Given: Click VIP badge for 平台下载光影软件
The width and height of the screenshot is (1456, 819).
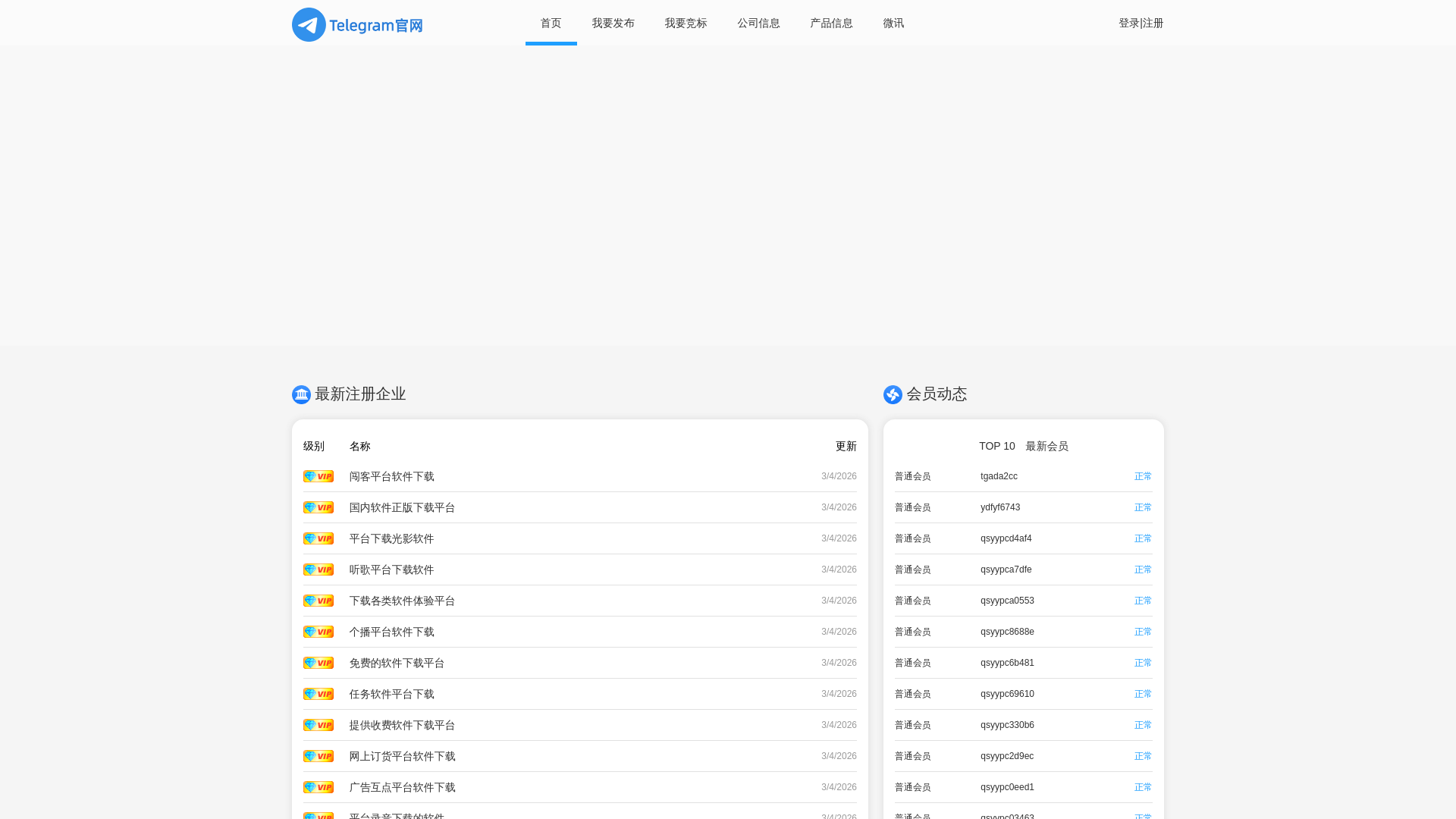Looking at the screenshot, I should click(318, 538).
